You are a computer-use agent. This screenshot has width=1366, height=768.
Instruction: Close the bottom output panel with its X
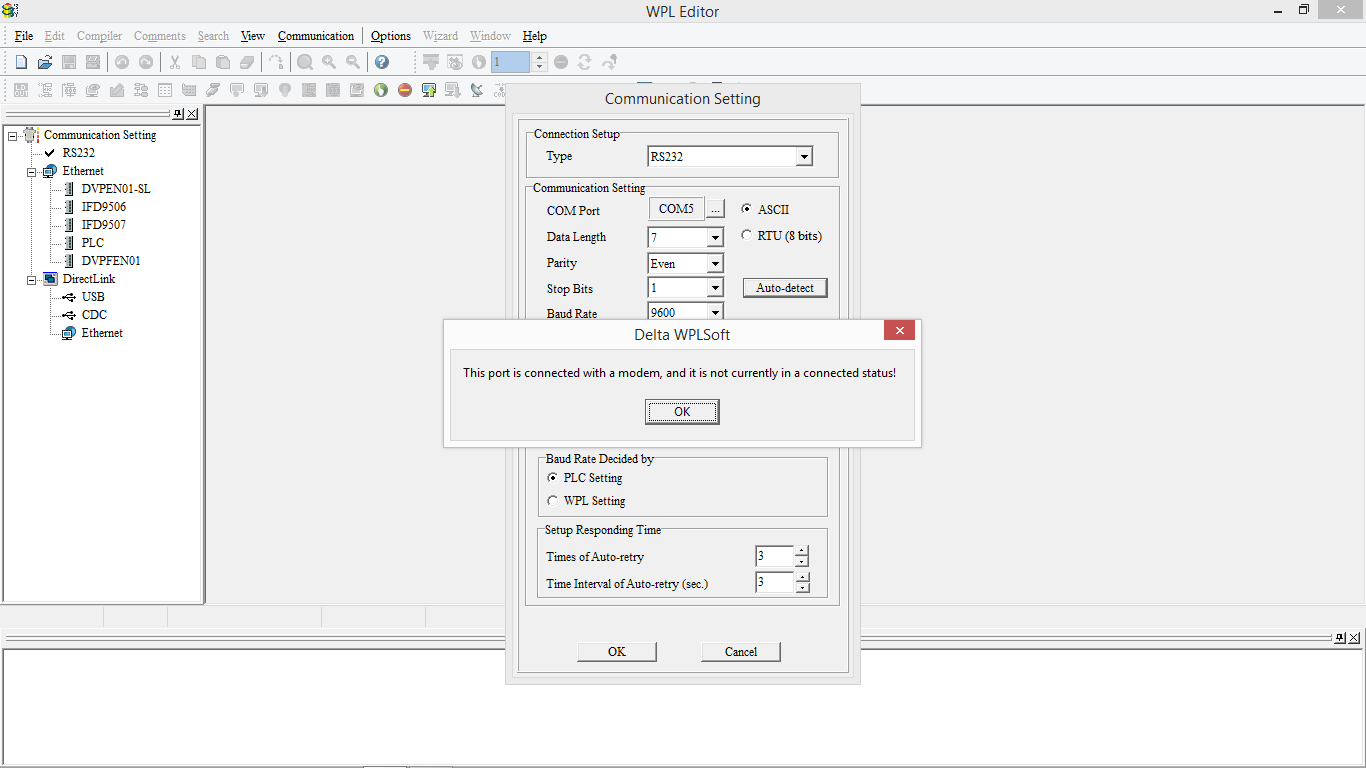click(1354, 638)
